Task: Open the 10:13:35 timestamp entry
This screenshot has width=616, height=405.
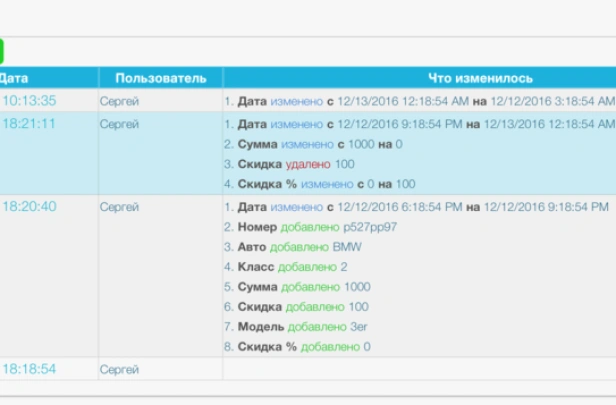Action: 29,101
